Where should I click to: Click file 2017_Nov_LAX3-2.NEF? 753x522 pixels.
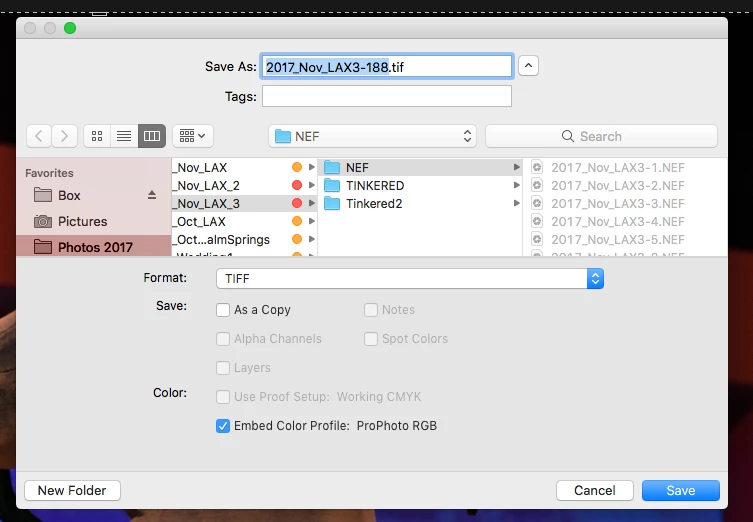(x=618, y=185)
